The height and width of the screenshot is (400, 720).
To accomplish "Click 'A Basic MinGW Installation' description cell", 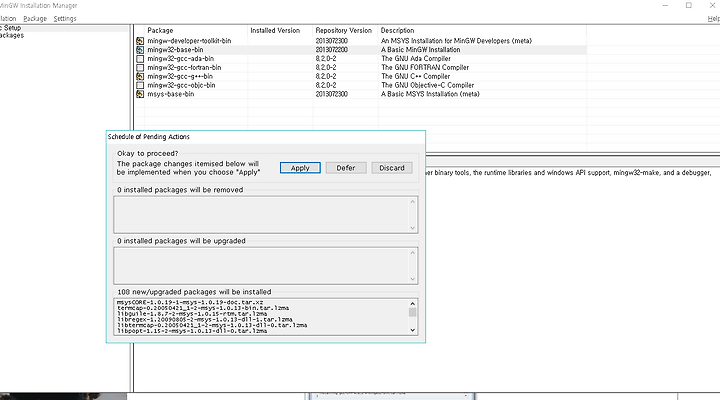I will 421,50.
